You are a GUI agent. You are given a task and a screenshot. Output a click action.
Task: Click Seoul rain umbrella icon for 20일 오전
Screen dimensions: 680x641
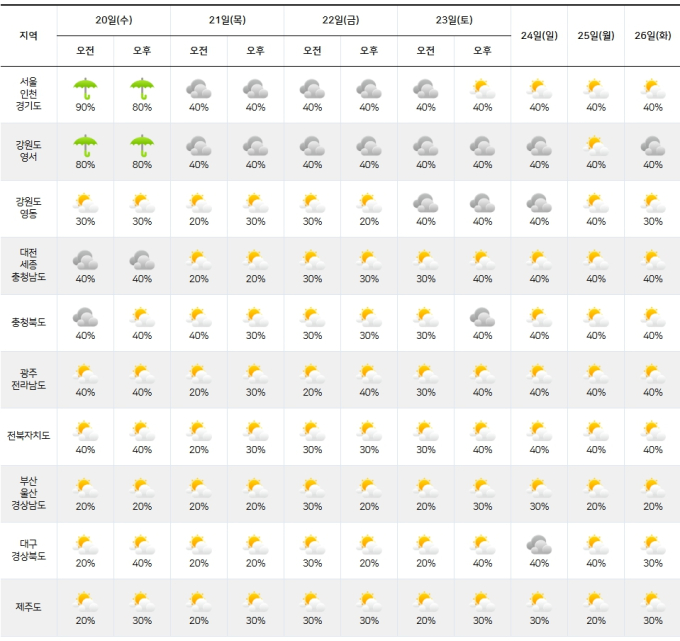click(x=85, y=89)
